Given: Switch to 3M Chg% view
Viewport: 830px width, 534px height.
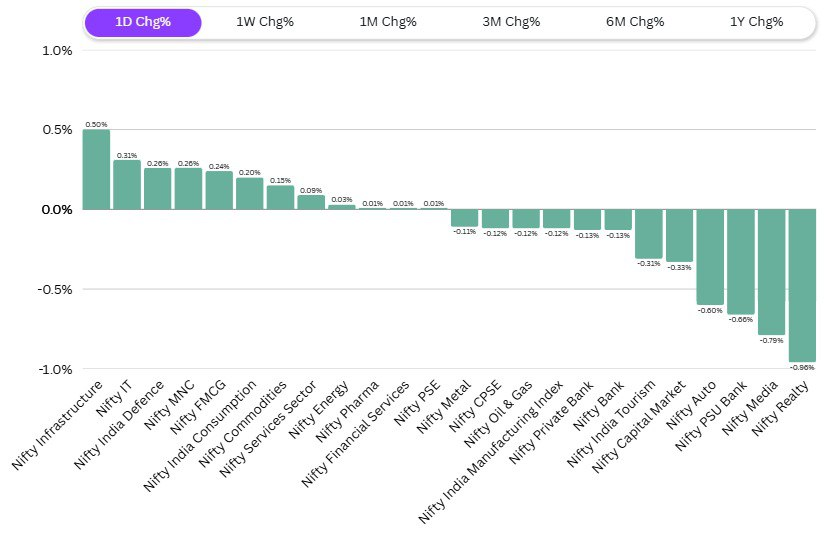Looking at the screenshot, I should 511,22.
